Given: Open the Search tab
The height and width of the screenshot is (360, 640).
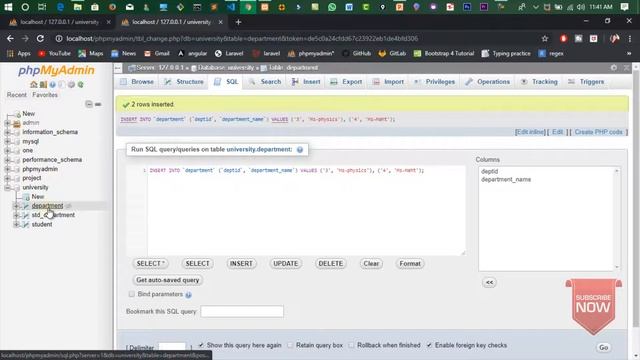Looking at the screenshot, I should pyautogui.click(x=265, y=82).
